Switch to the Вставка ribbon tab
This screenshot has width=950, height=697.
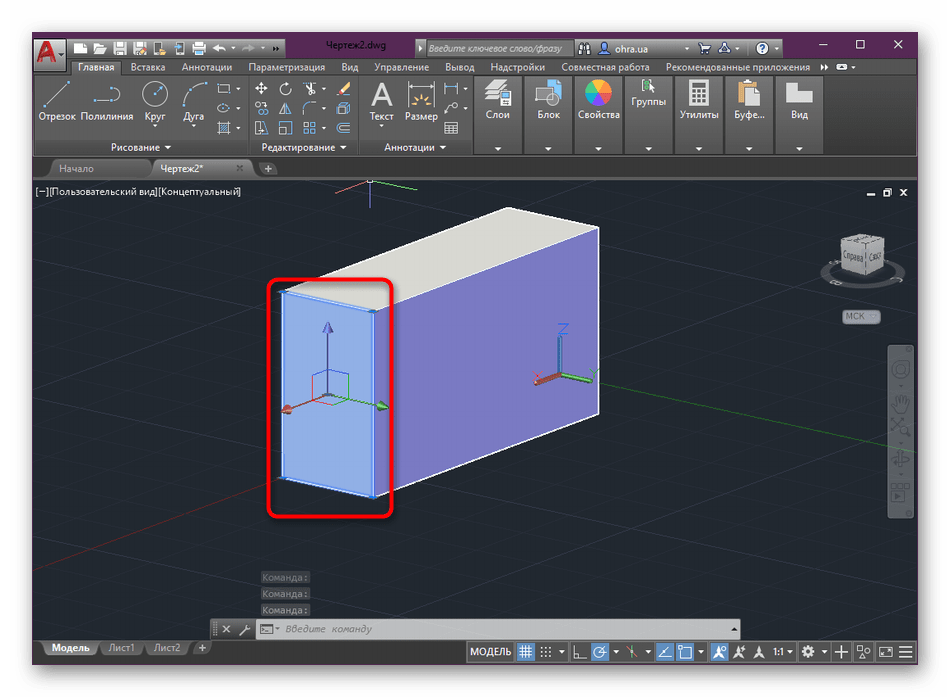click(x=148, y=67)
